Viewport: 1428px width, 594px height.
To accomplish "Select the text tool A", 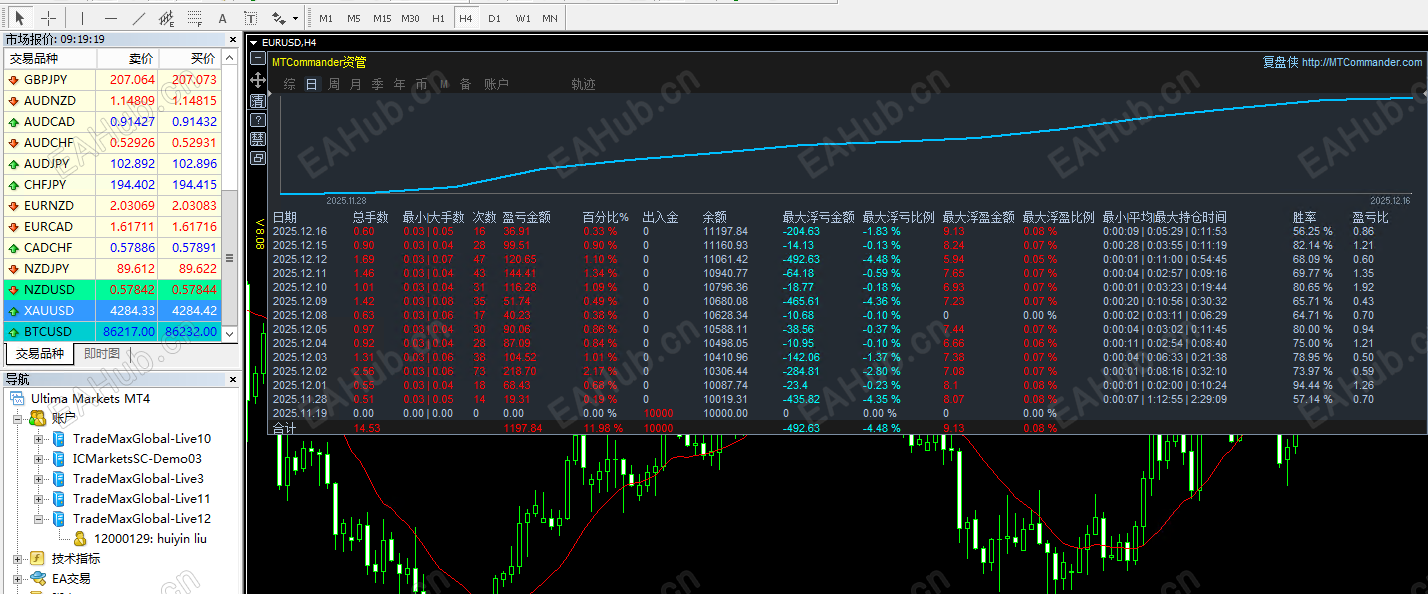I will pos(222,18).
